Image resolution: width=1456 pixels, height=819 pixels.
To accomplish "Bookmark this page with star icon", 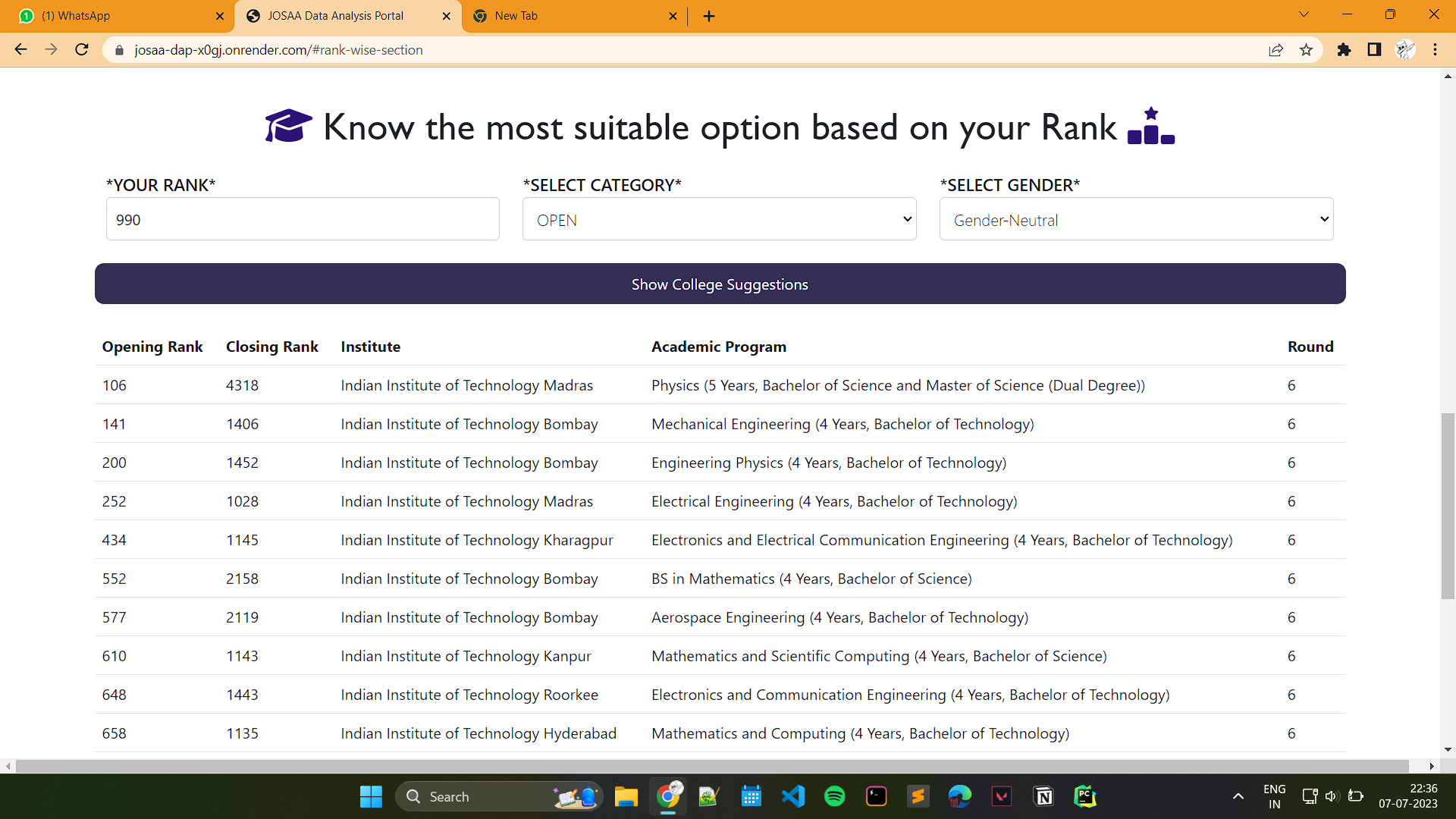I will pyautogui.click(x=1306, y=50).
